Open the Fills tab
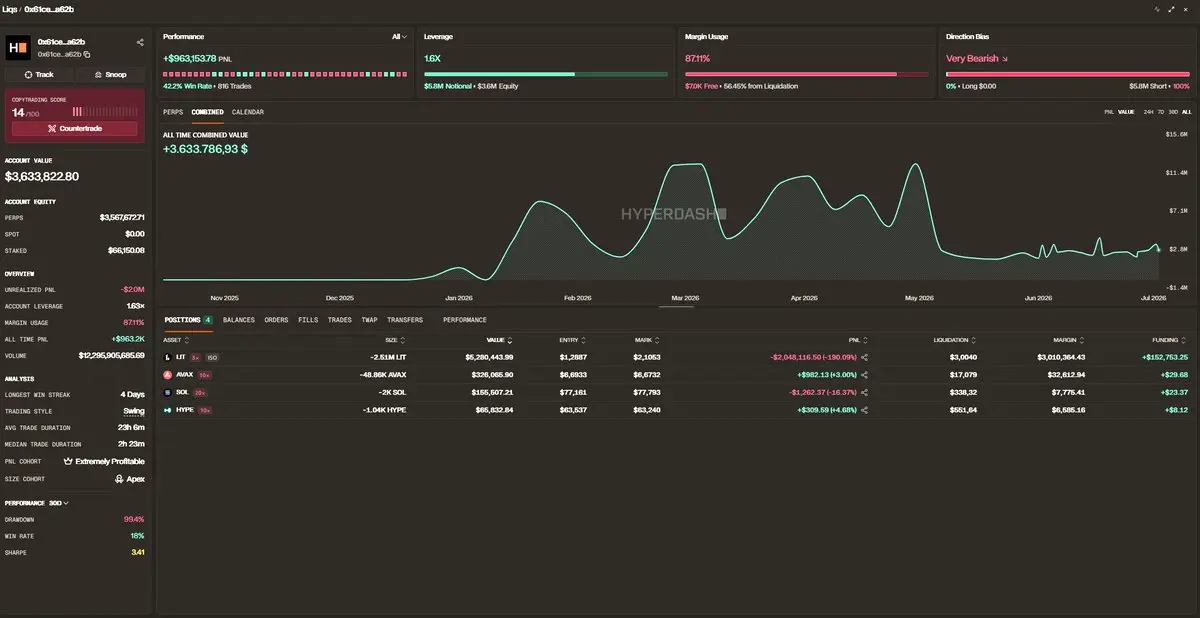1200x618 pixels. click(x=308, y=320)
